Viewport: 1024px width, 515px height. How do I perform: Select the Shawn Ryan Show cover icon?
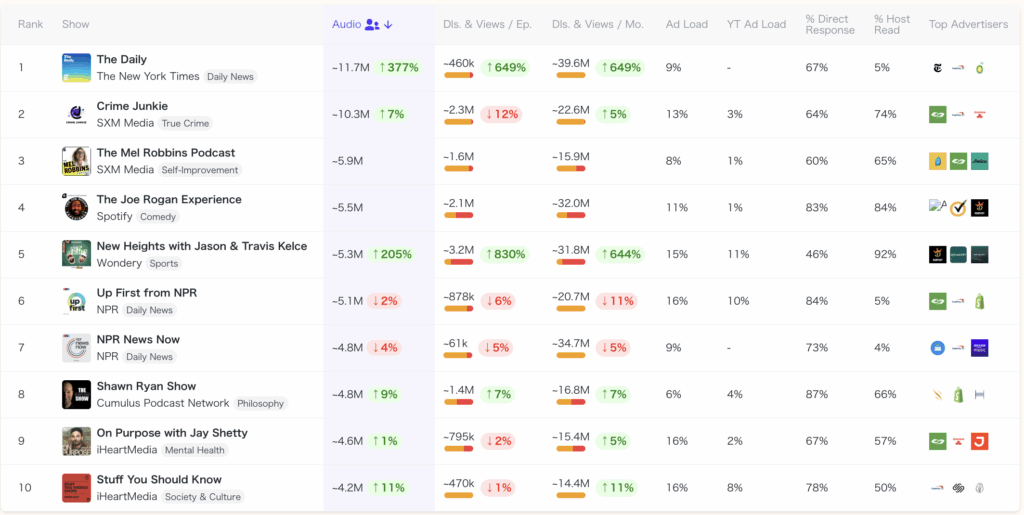pos(76,395)
